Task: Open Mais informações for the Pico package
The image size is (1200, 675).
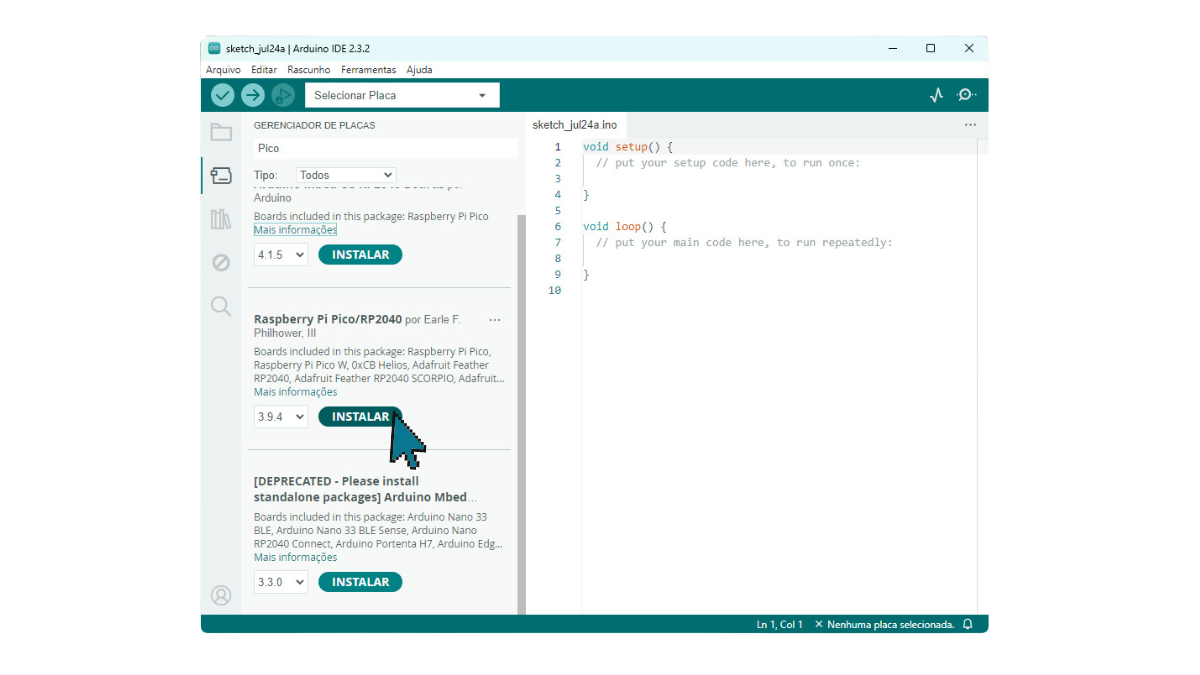Action: pyautogui.click(x=293, y=391)
